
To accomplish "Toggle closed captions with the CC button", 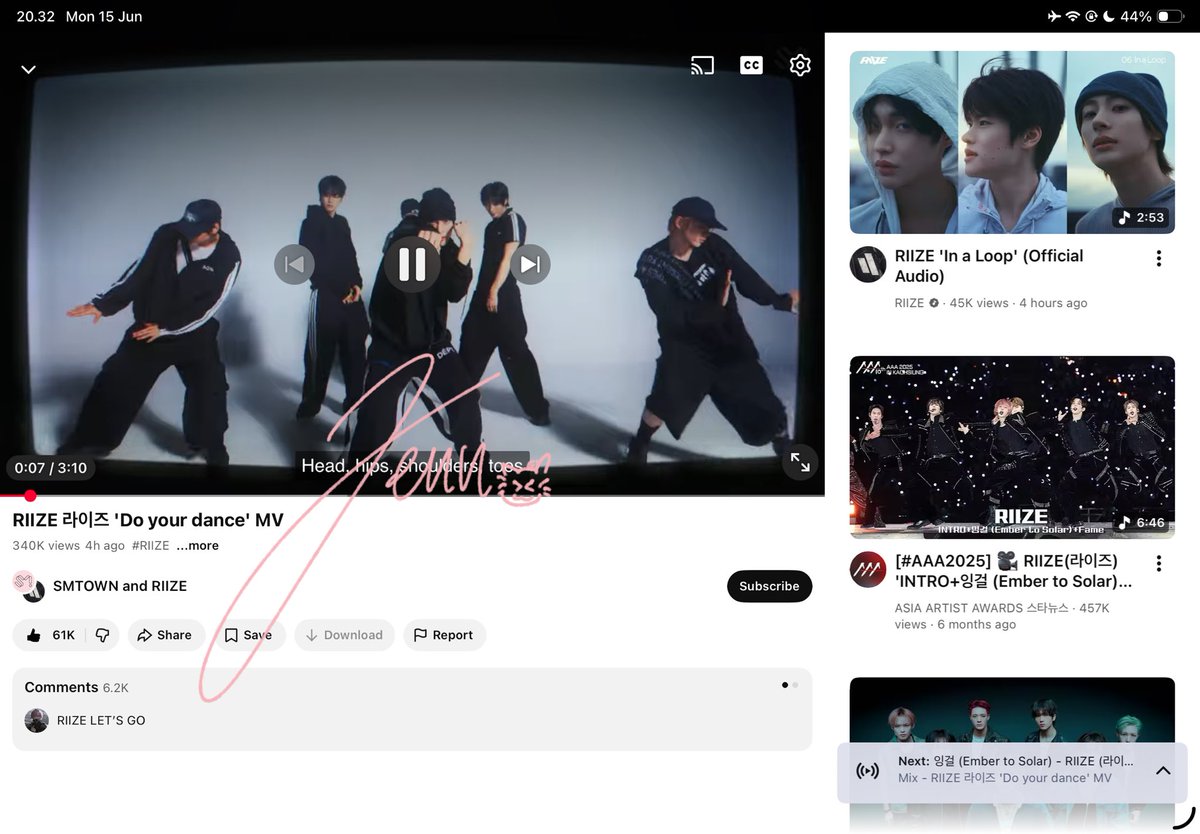I will (x=751, y=65).
